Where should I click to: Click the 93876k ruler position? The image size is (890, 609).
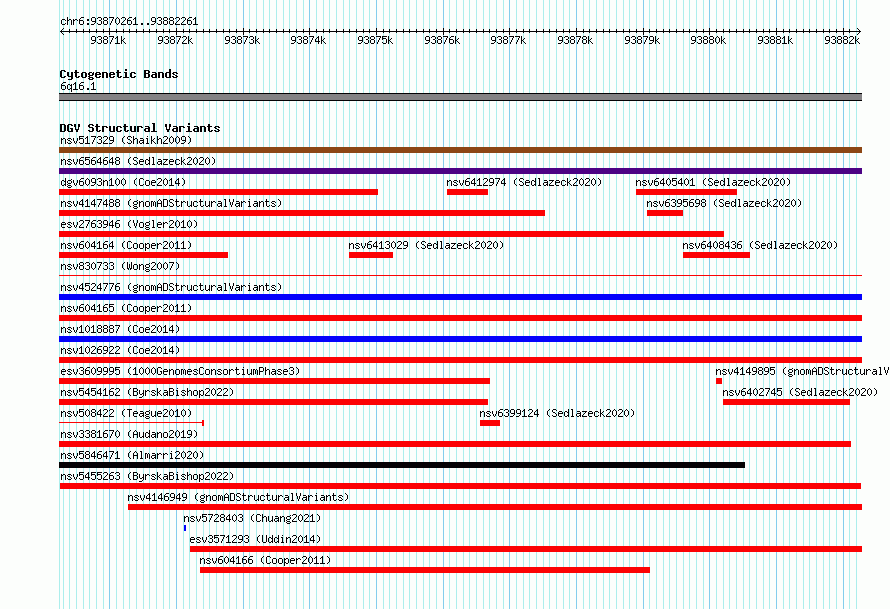pyautogui.click(x=442, y=40)
